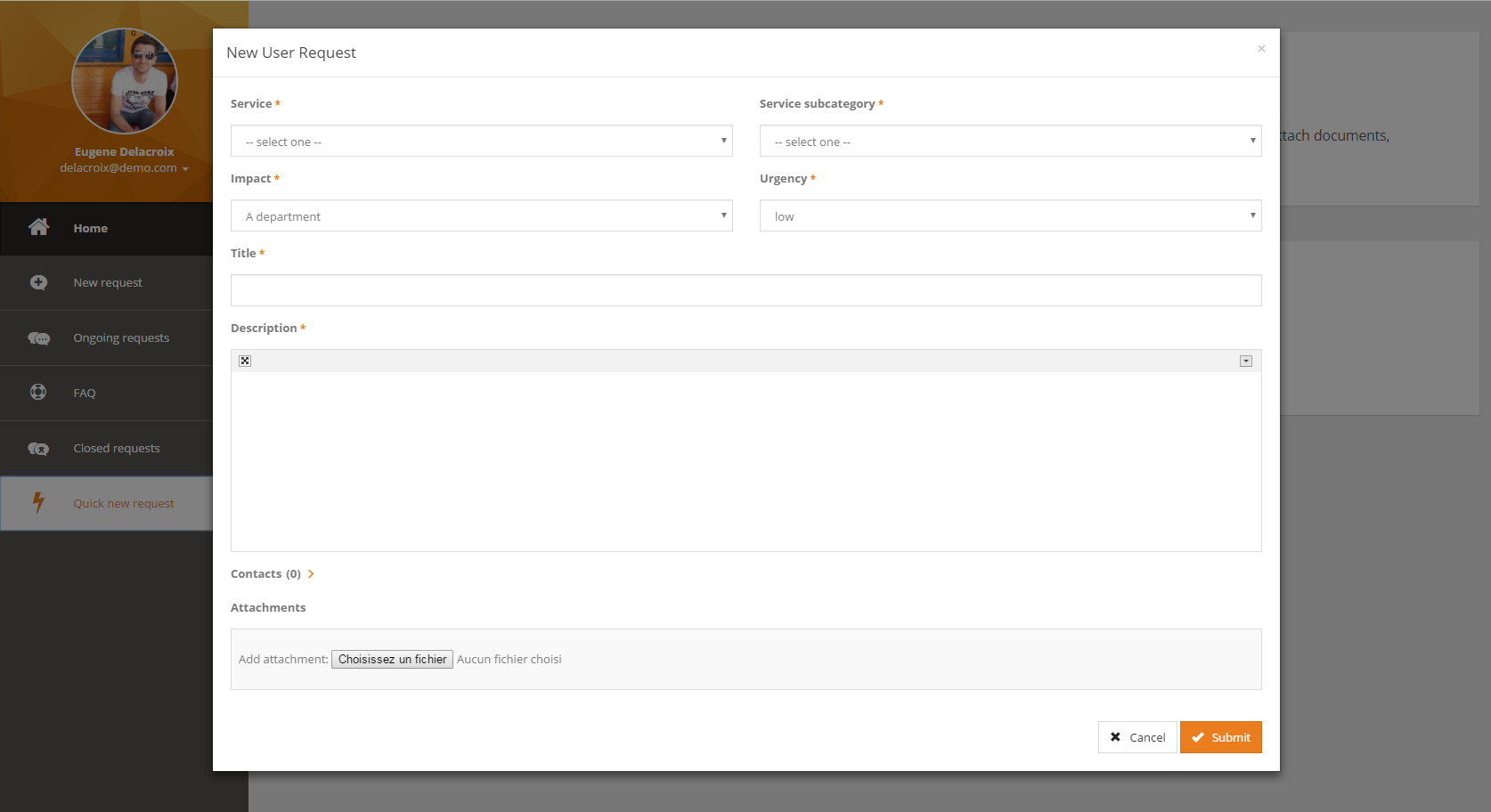
Task: Select Ongoing requests menu item
Action: [121, 338]
